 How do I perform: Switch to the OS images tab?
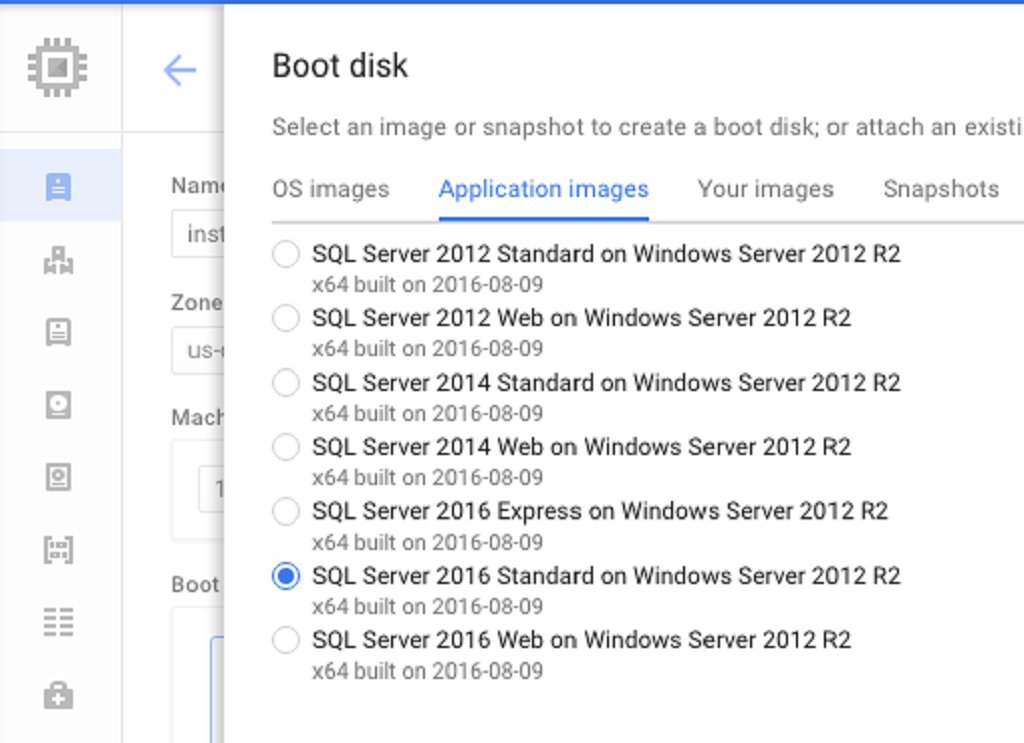click(x=330, y=189)
